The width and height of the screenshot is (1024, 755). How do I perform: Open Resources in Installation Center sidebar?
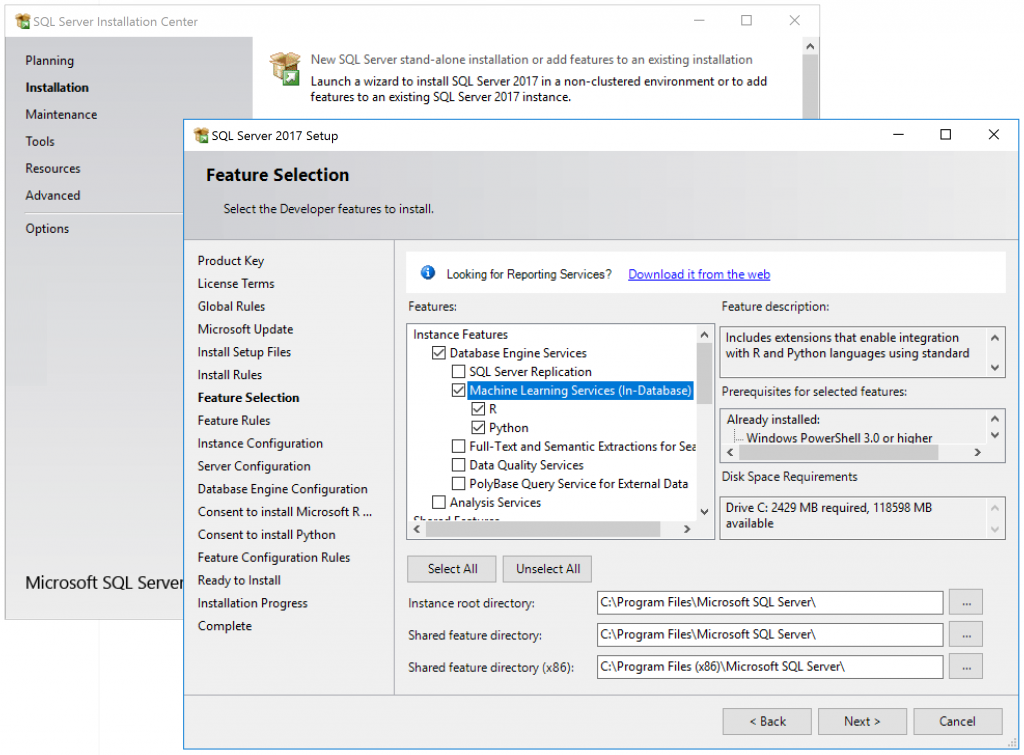pyautogui.click(x=53, y=169)
